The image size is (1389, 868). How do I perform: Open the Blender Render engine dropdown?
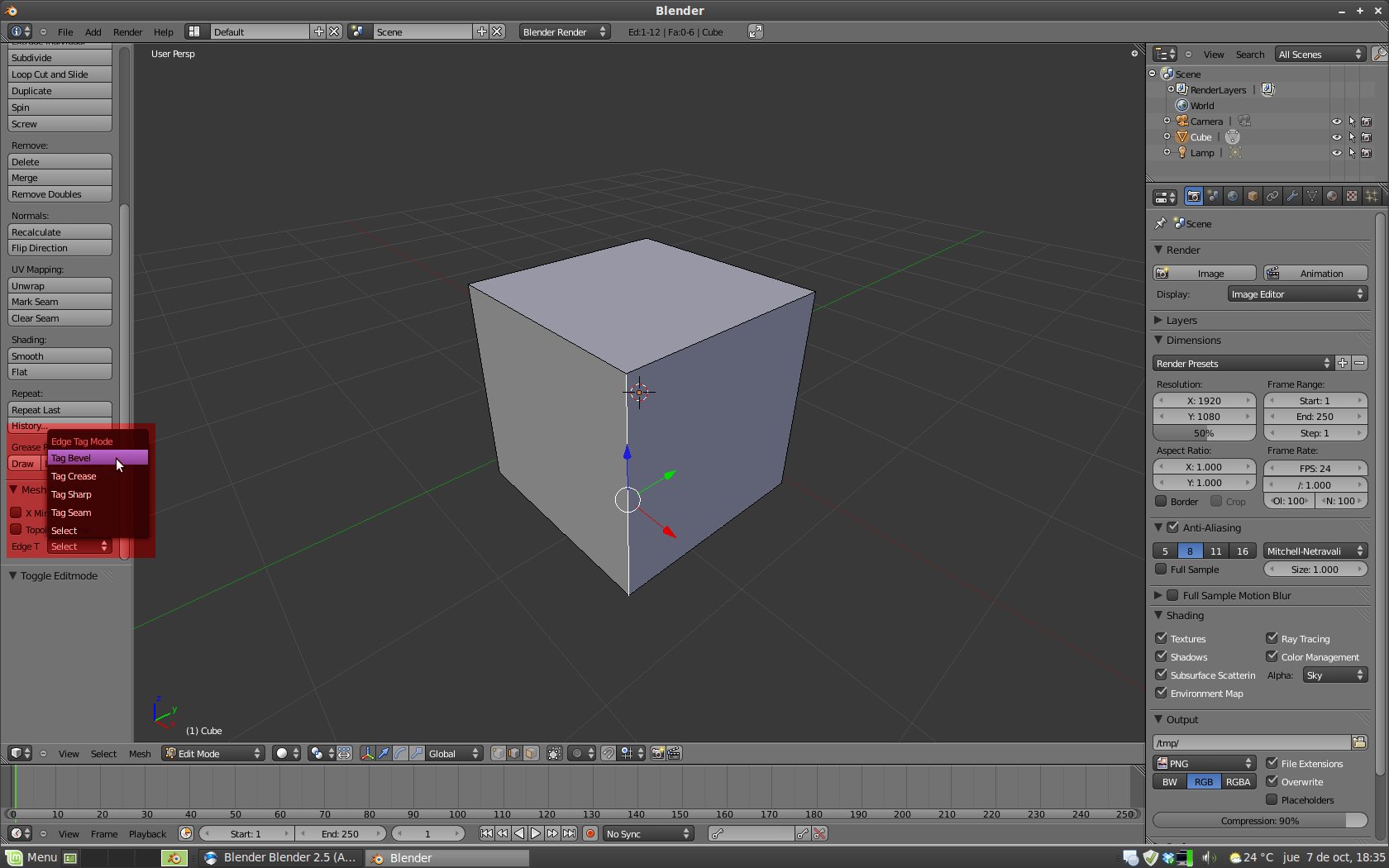[x=565, y=31]
